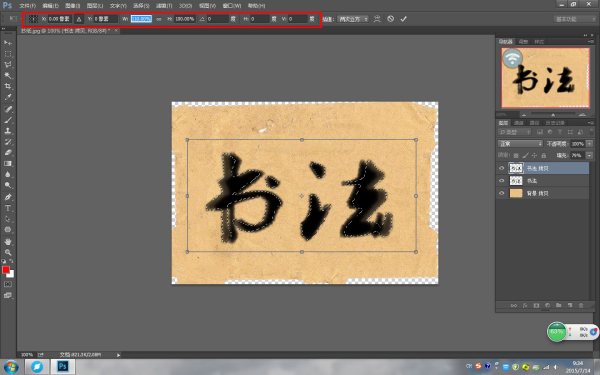
Task: Select the Horizontal Type tool
Action: tap(8, 208)
